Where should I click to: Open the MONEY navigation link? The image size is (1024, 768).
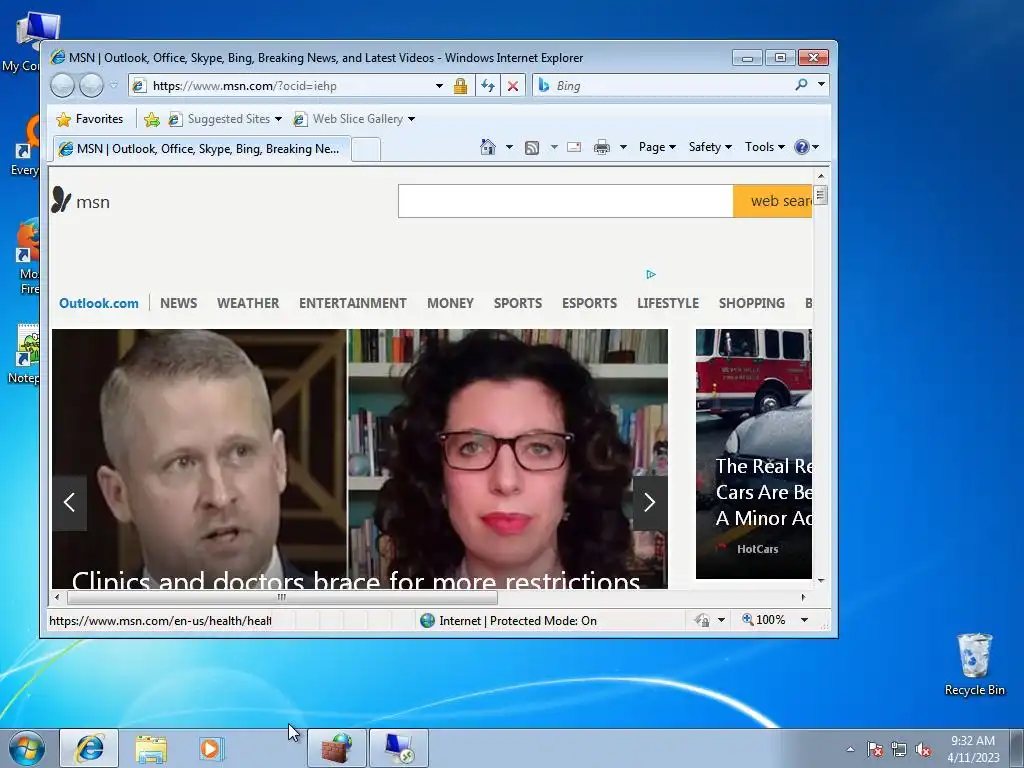click(450, 303)
